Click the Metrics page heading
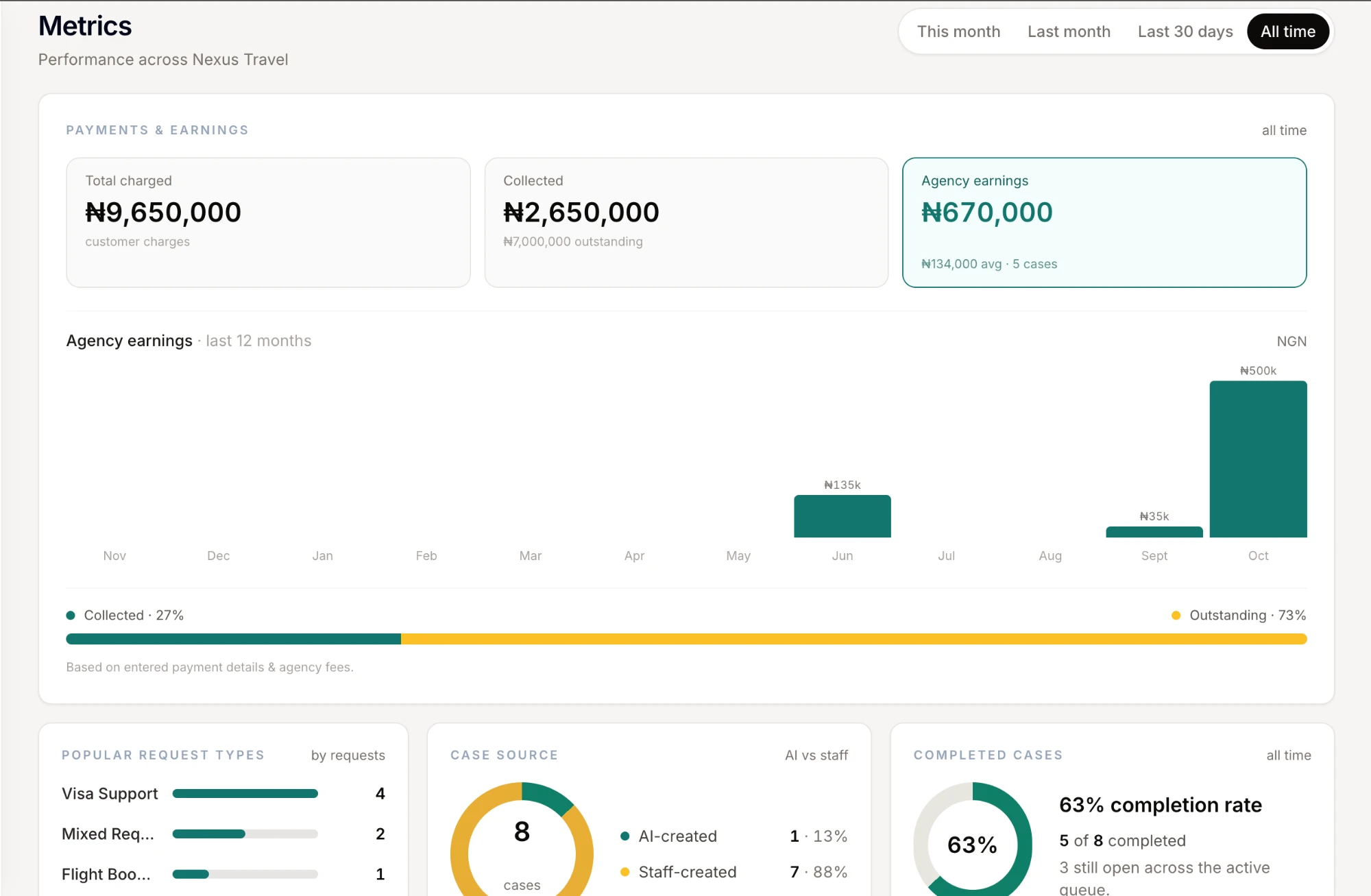The width and height of the screenshot is (1371, 896). [85, 26]
